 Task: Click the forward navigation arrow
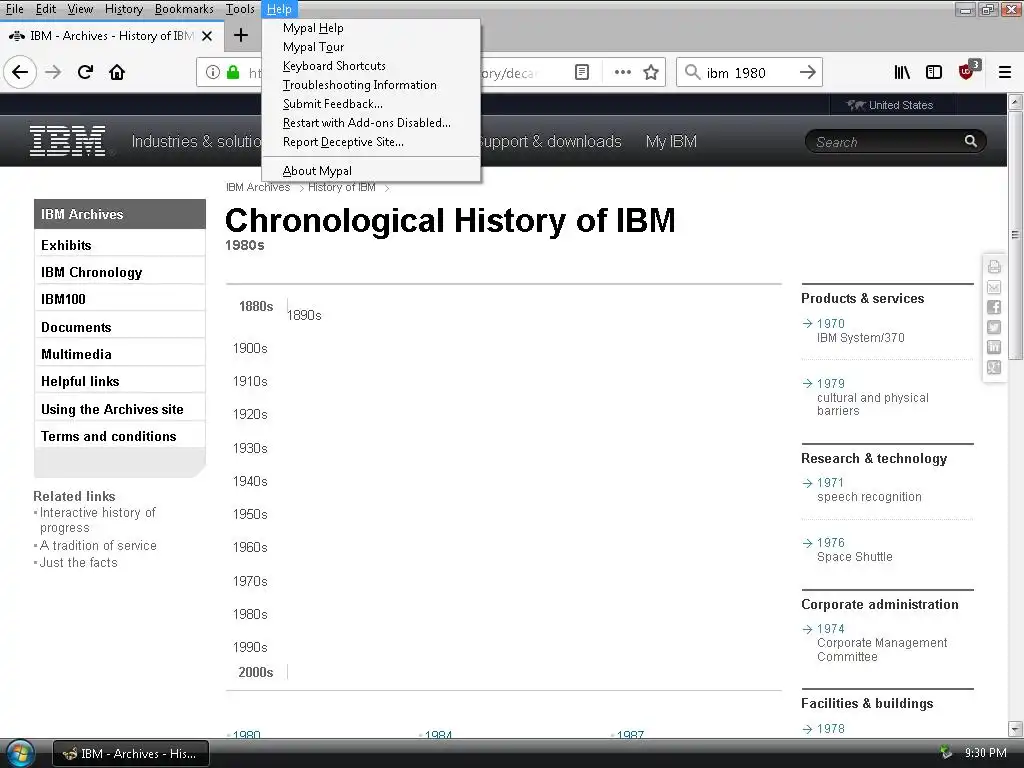coord(53,72)
